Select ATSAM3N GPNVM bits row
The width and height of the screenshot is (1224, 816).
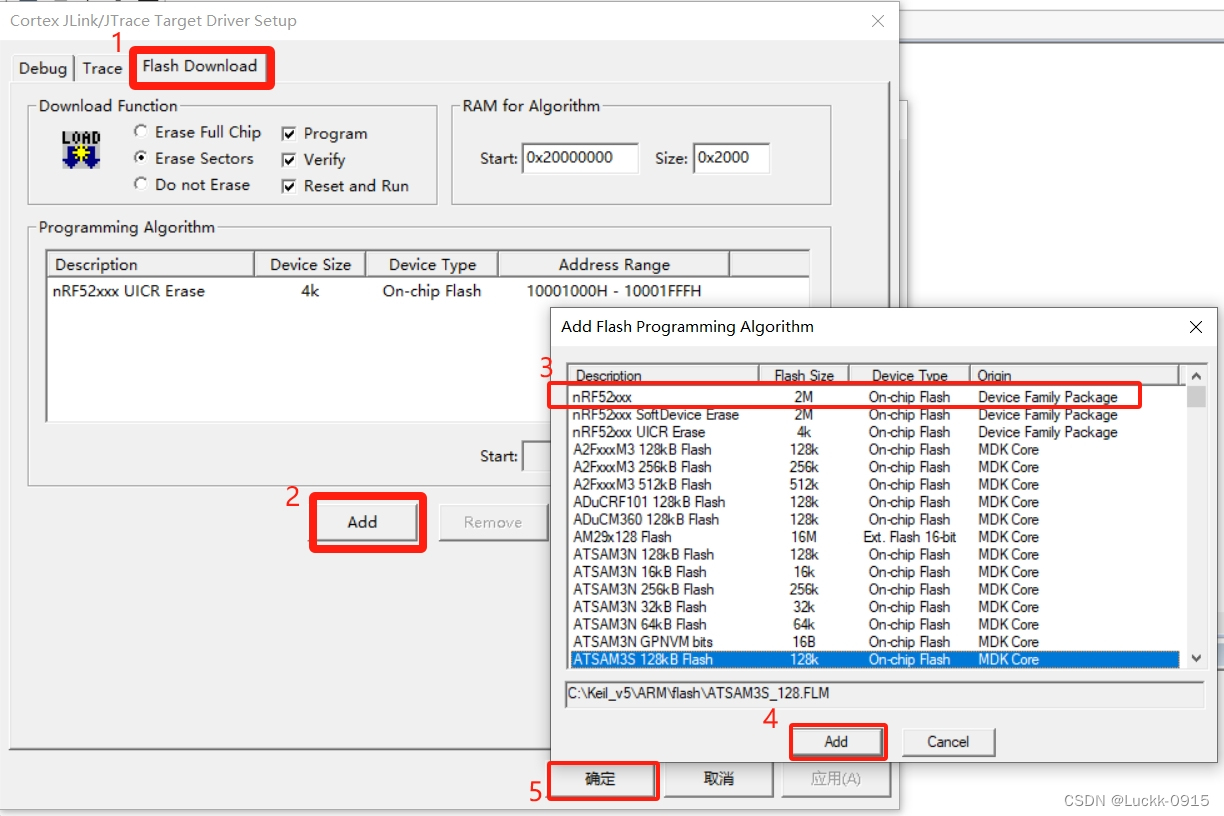point(876,642)
